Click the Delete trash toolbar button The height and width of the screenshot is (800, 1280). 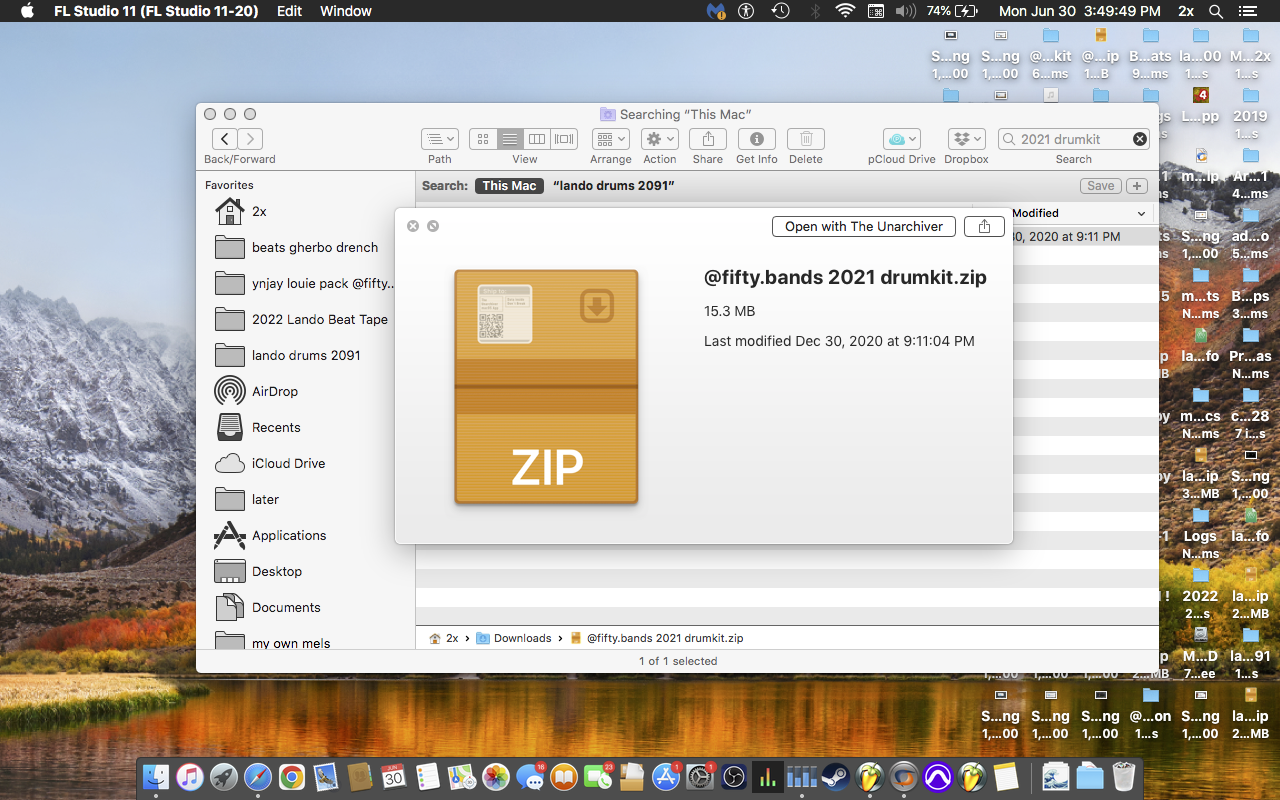[x=806, y=139]
